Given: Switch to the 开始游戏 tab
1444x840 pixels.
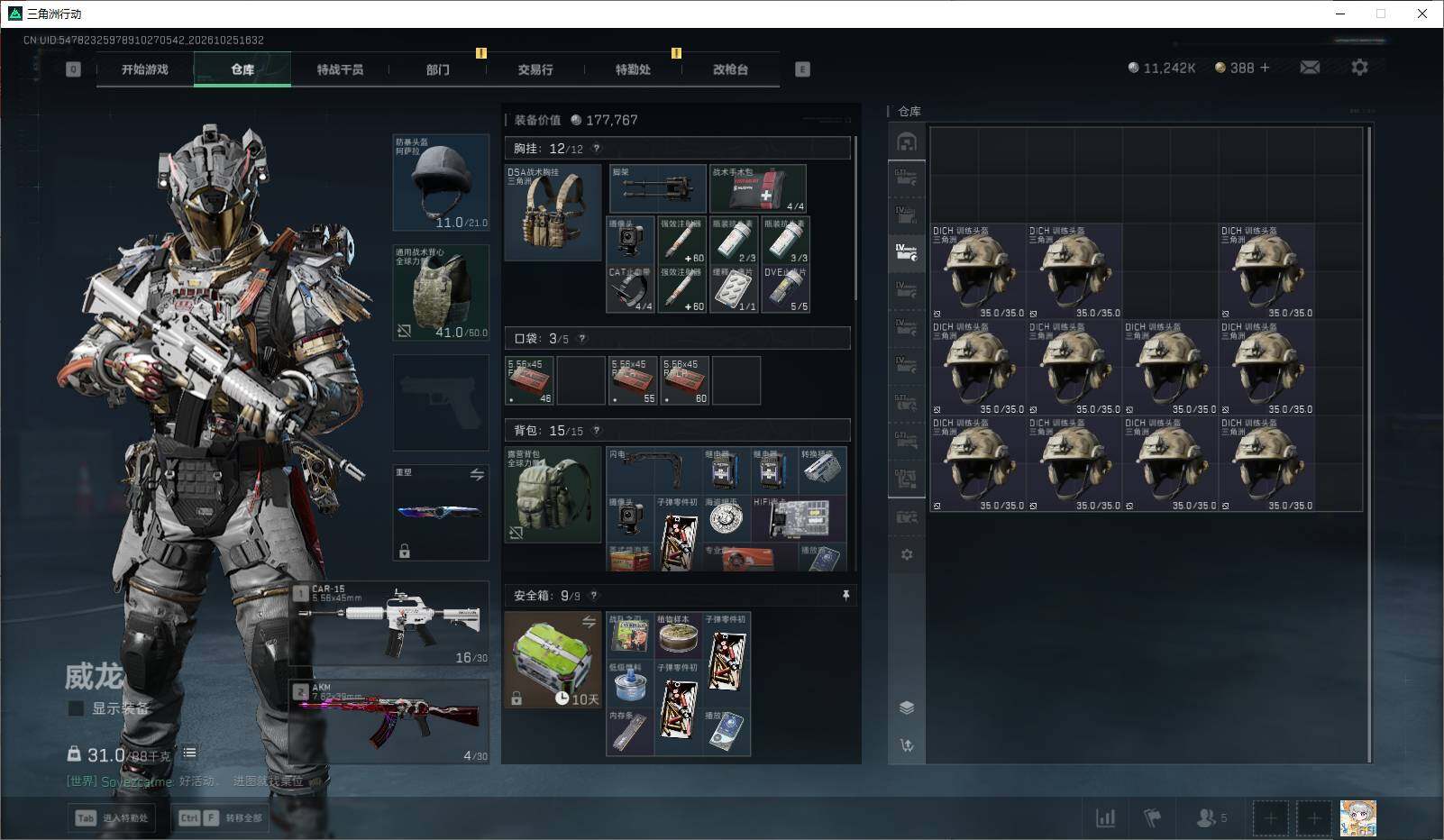Looking at the screenshot, I should click(x=145, y=69).
